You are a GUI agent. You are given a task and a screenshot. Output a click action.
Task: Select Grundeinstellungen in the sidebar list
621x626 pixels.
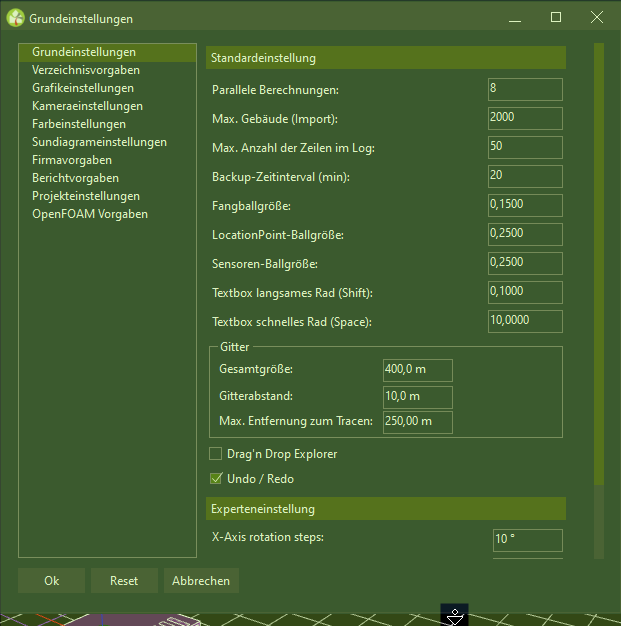coord(107,52)
